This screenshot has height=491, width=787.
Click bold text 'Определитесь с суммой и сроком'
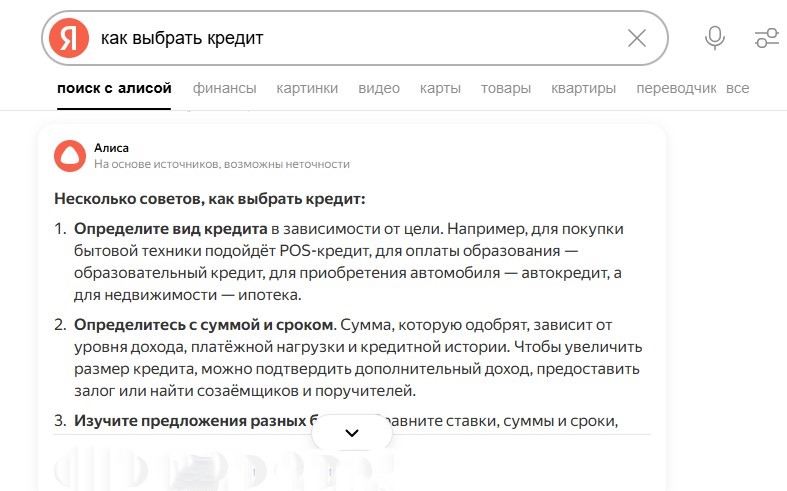point(203,325)
